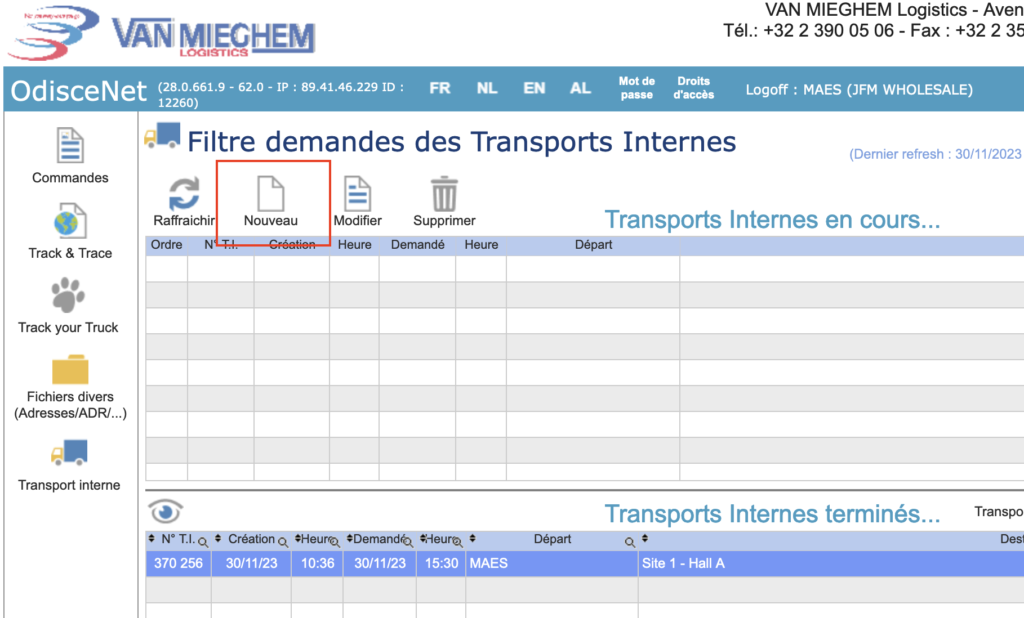The height and width of the screenshot is (618, 1024).
Task: Open Fichiers divers folder icon
Action: point(70,370)
